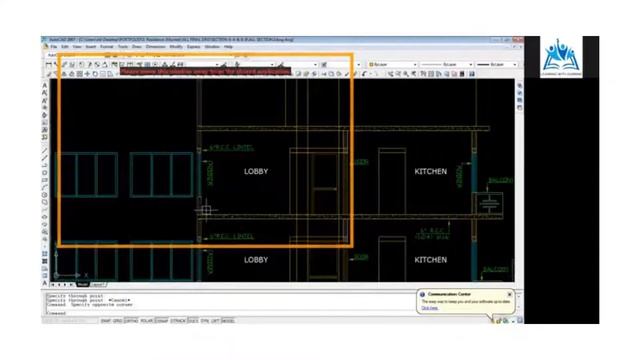Click the Erase icon in Modify toolbar
This screenshot has height=360, width=640.
[49, 74]
